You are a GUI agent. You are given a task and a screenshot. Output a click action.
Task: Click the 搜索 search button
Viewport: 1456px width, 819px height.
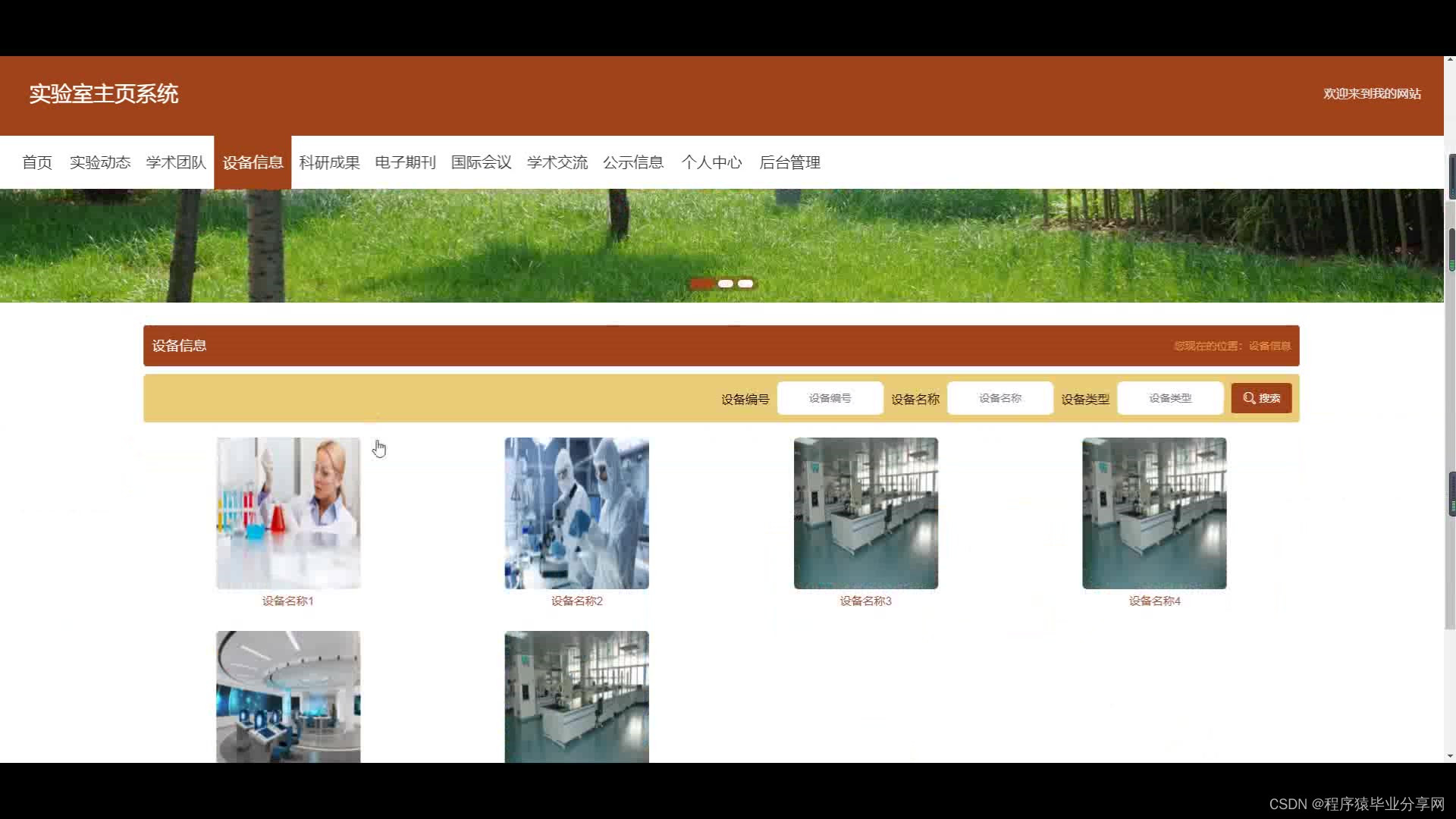[1261, 398]
